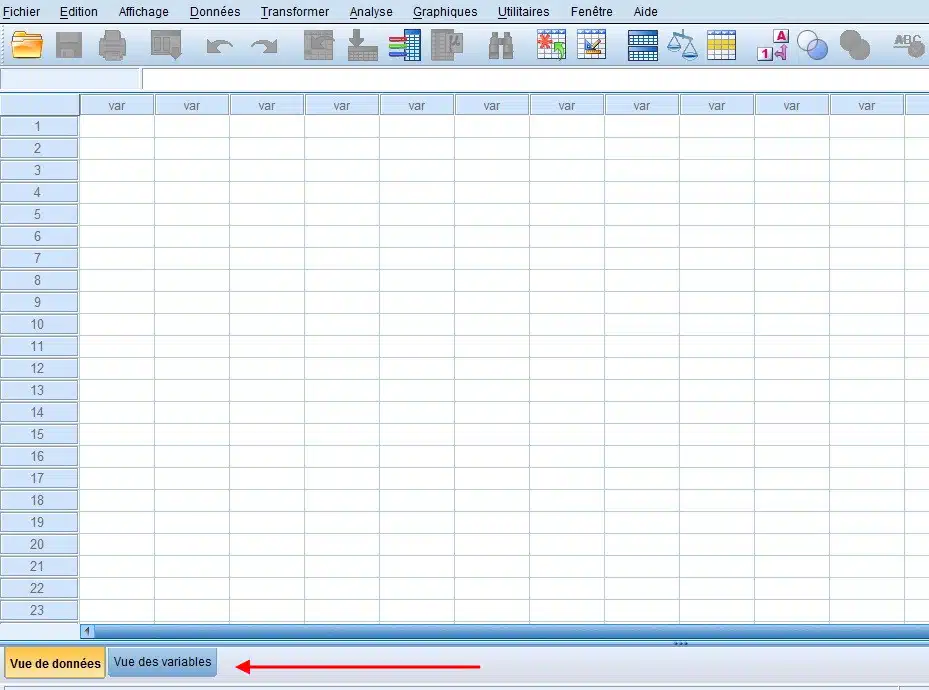Click the Undo arrow icon
929x690 pixels.
[219, 46]
